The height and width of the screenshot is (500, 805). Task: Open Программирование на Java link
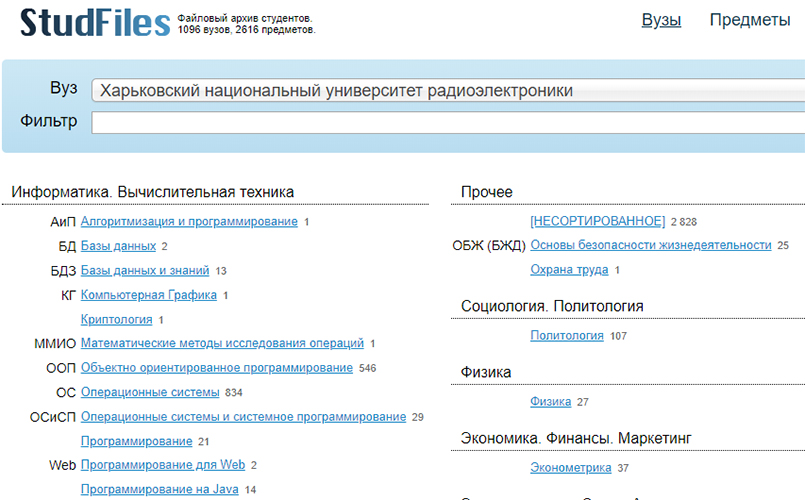click(x=160, y=489)
